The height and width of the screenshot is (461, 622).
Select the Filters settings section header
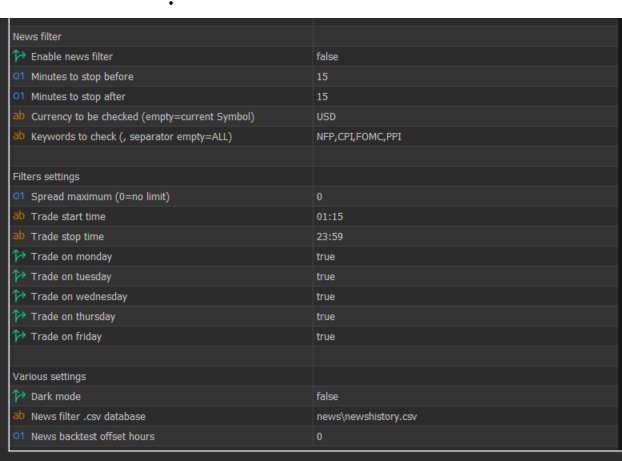[x=46, y=177]
